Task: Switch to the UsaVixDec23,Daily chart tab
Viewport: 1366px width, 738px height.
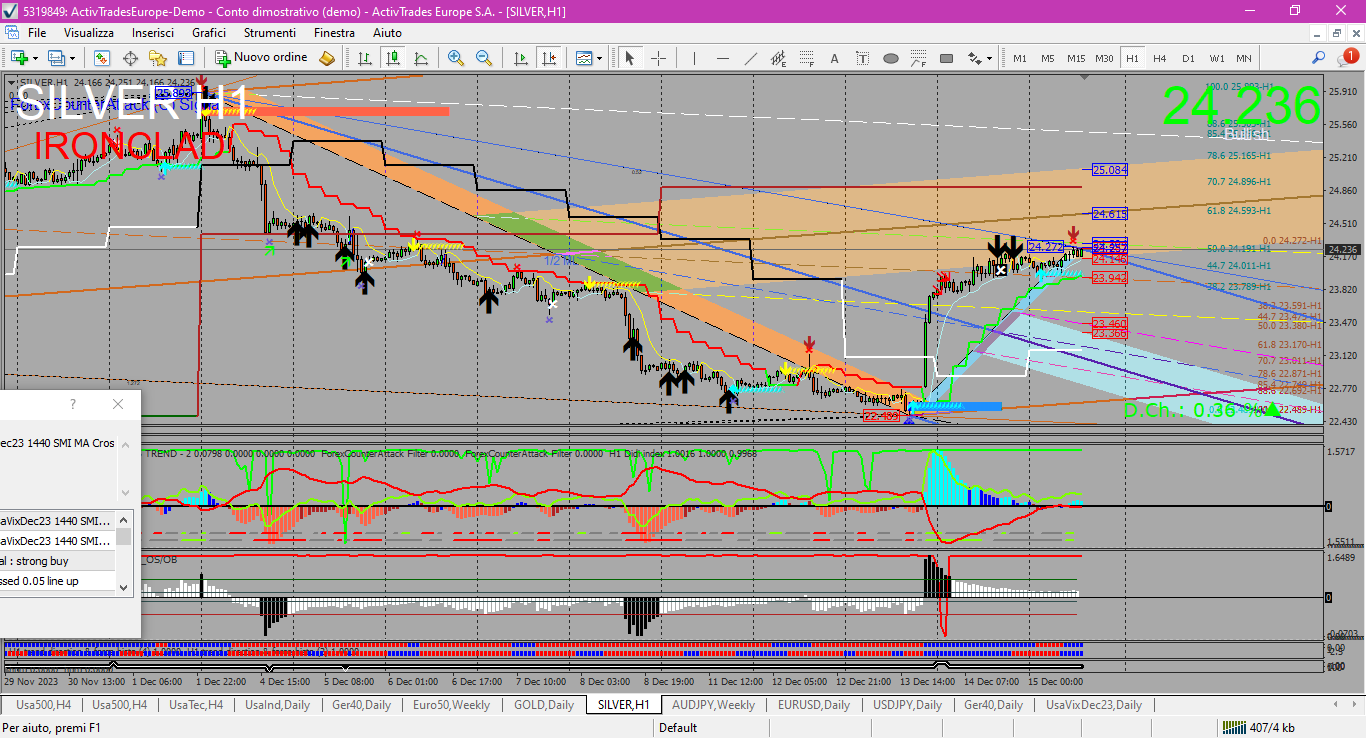Action: [1094, 705]
